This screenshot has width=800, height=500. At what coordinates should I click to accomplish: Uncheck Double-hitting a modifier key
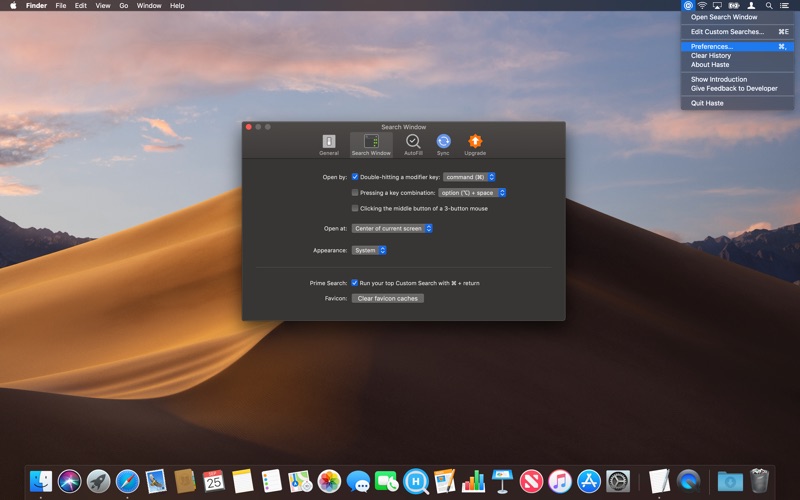click(x=355, y=177)
